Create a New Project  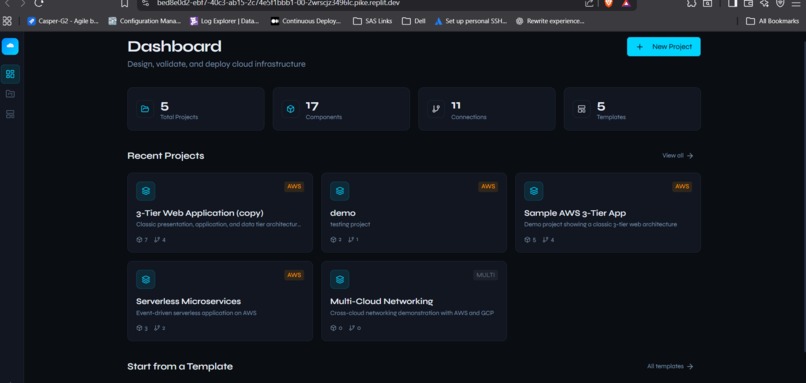[664, 47]
